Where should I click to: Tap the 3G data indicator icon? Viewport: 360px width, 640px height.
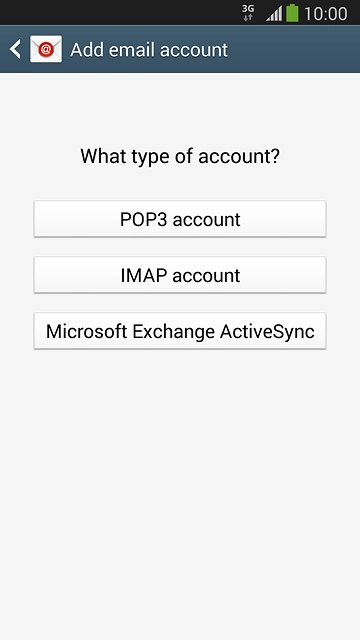coord(248,9)
